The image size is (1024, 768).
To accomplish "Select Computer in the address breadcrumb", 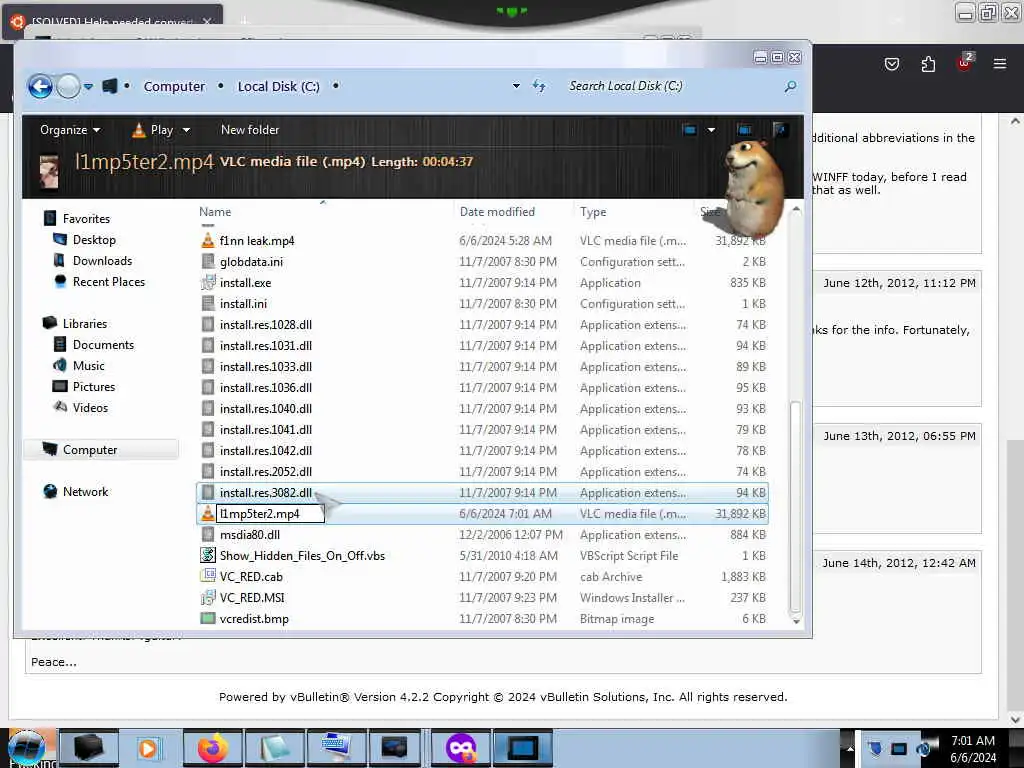I will coord(174,86).
